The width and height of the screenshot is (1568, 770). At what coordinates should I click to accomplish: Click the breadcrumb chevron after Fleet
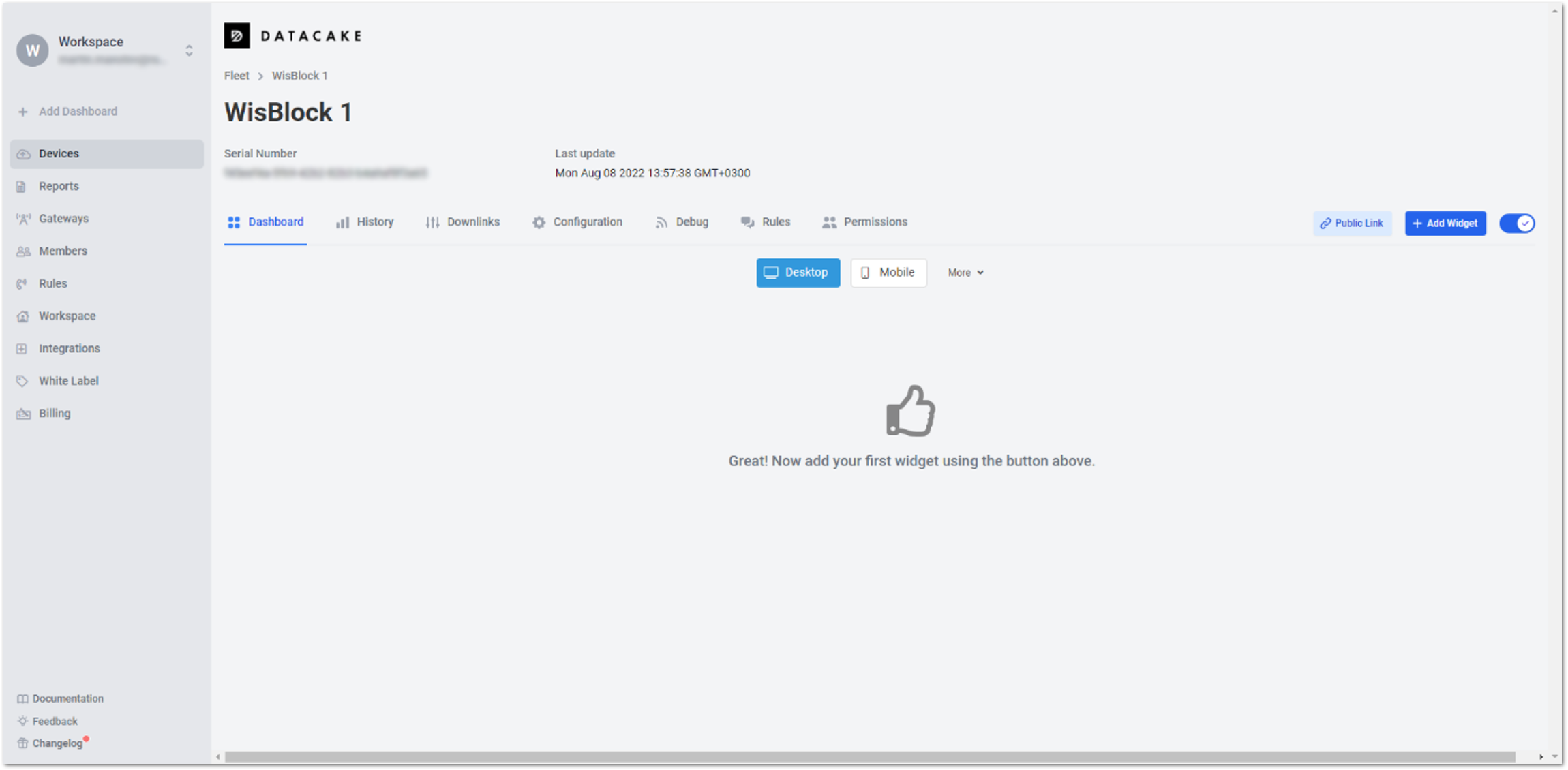click(260, 76)
